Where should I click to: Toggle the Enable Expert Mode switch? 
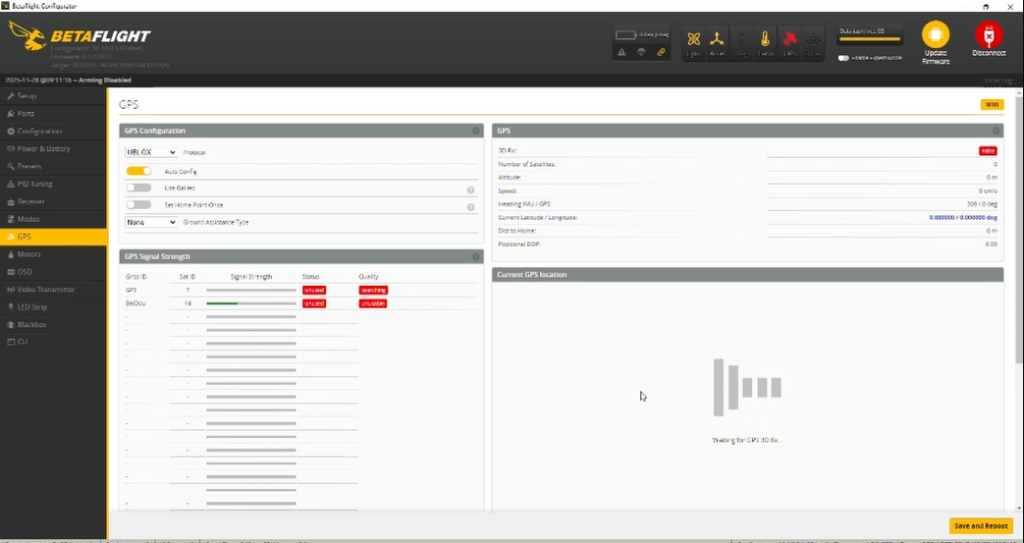point(844,58)
